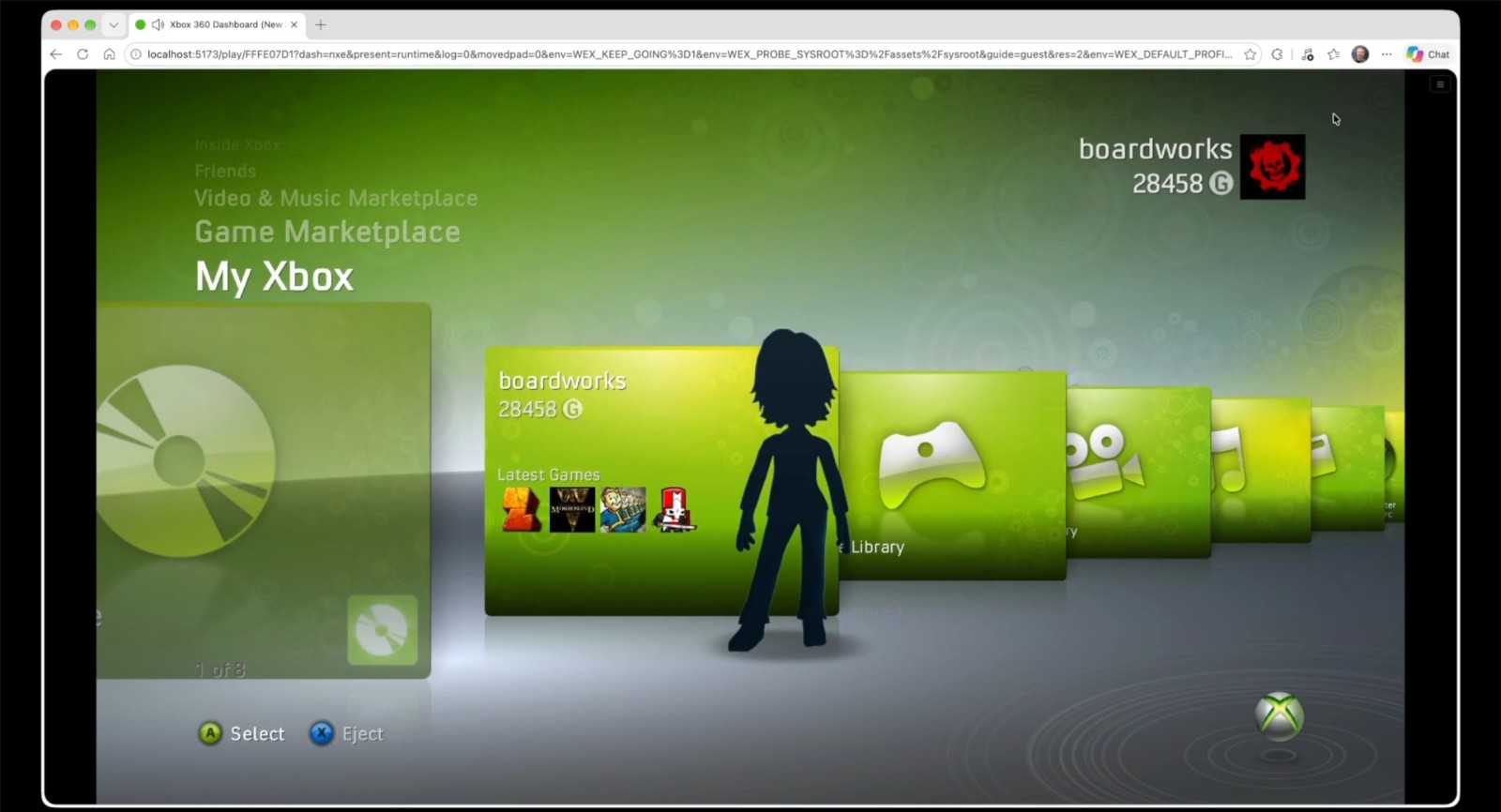The height and width of the screenshot is (812, 1501).
Task: Choose the My Xbox channel heading
Action: [274, 277]
